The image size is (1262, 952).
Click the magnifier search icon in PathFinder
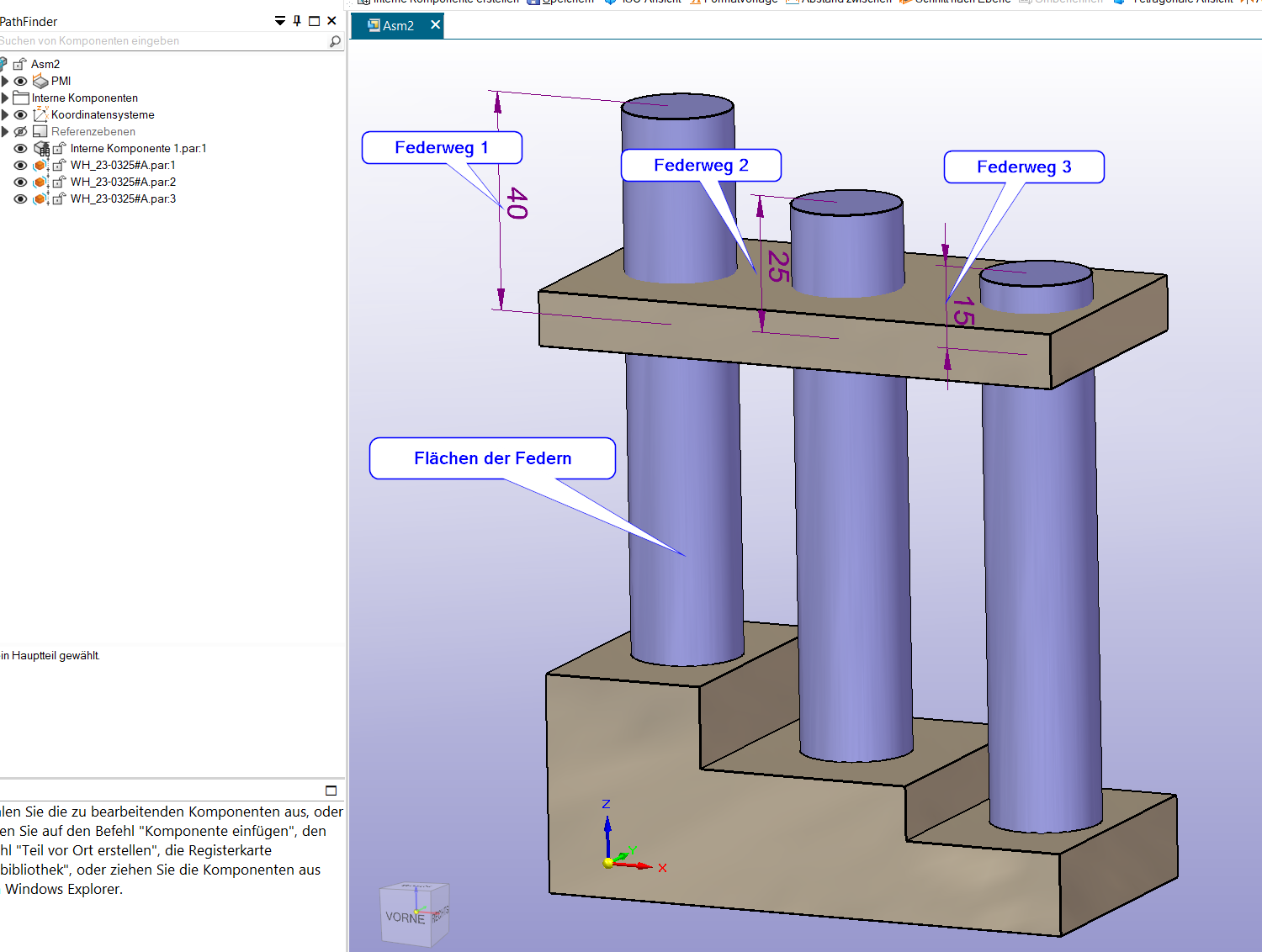pyautogui.click(x=336, y=40)
